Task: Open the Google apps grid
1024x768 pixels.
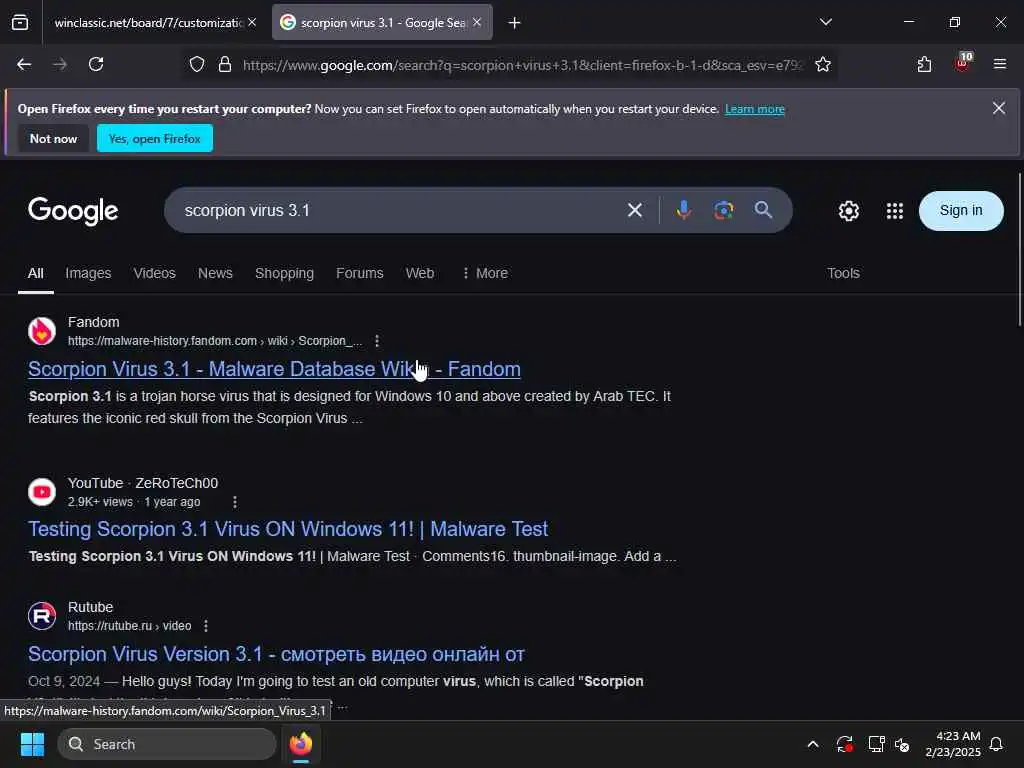Action: click(895, 211)
